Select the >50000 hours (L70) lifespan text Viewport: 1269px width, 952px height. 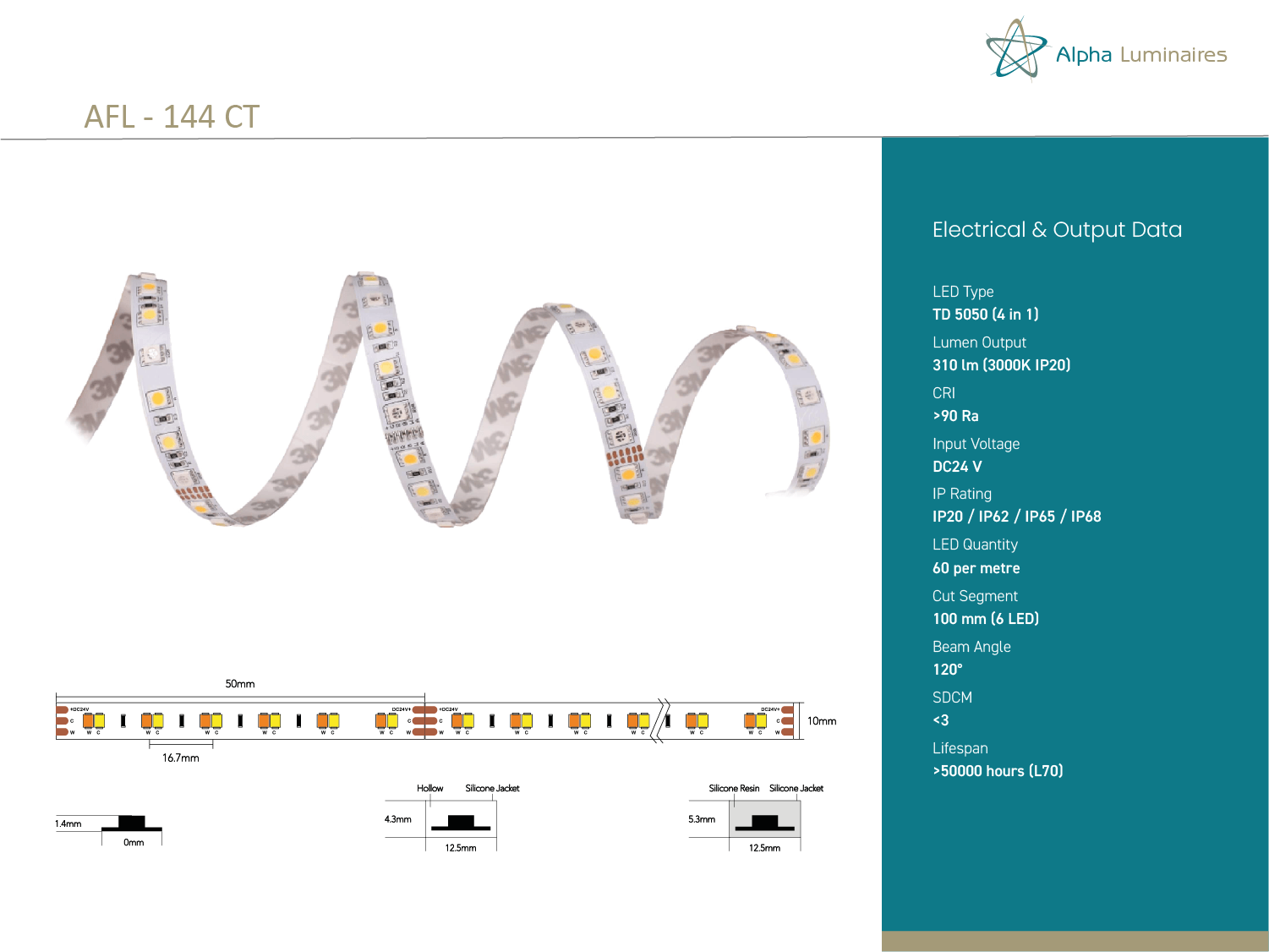point(998,771)
